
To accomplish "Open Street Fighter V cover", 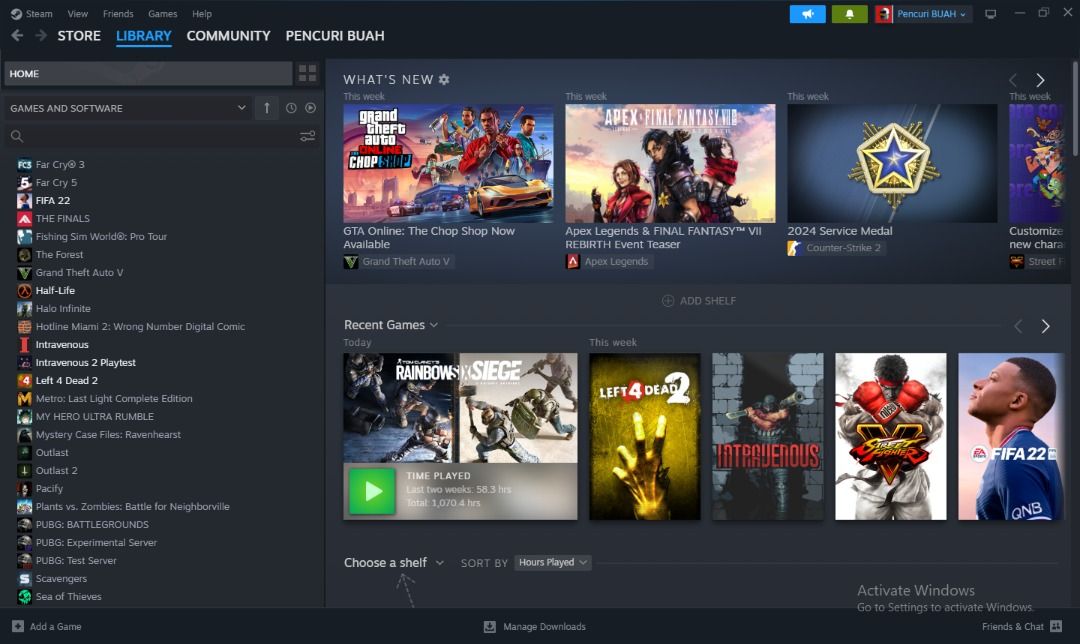I will pyautogui.click(x=891, y=437).
